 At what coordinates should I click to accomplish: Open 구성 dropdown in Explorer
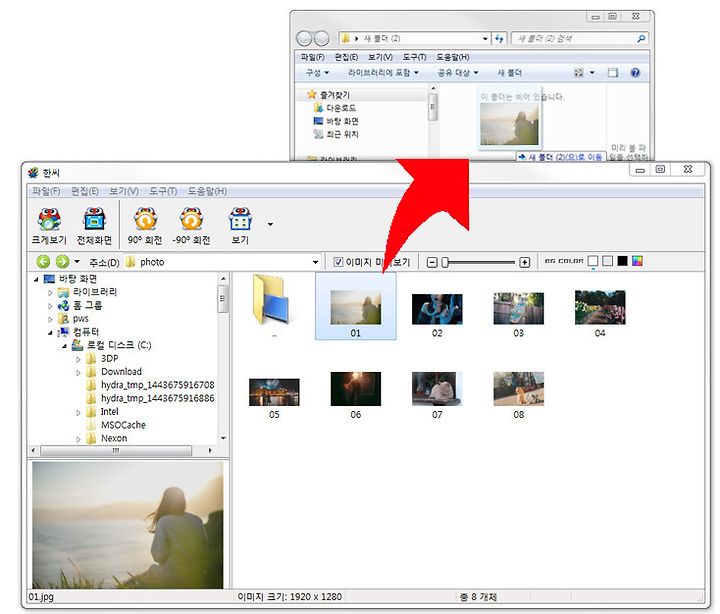tap(317, 73)
